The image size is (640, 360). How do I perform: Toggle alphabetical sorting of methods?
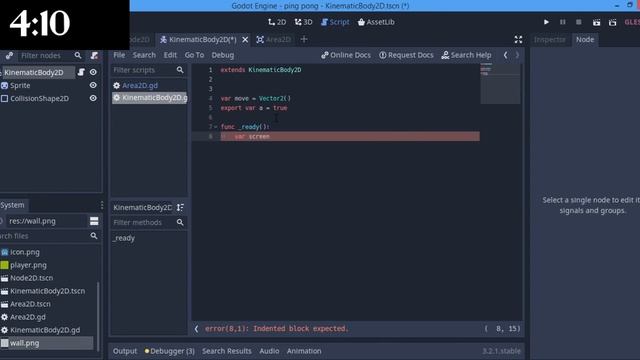tap(180, 207)
